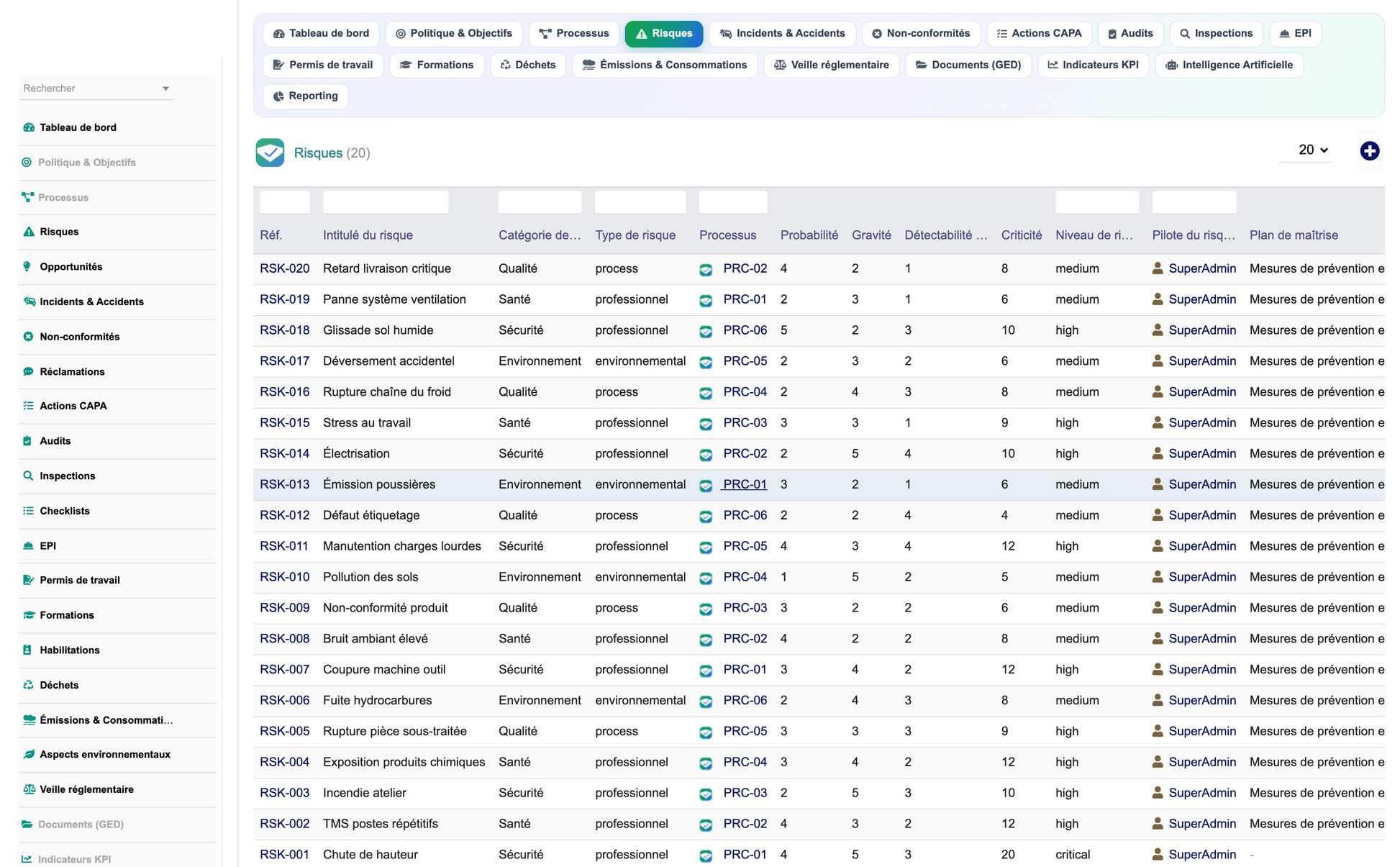Click the 'Électrisation' risk title cell

click(356, 453)
